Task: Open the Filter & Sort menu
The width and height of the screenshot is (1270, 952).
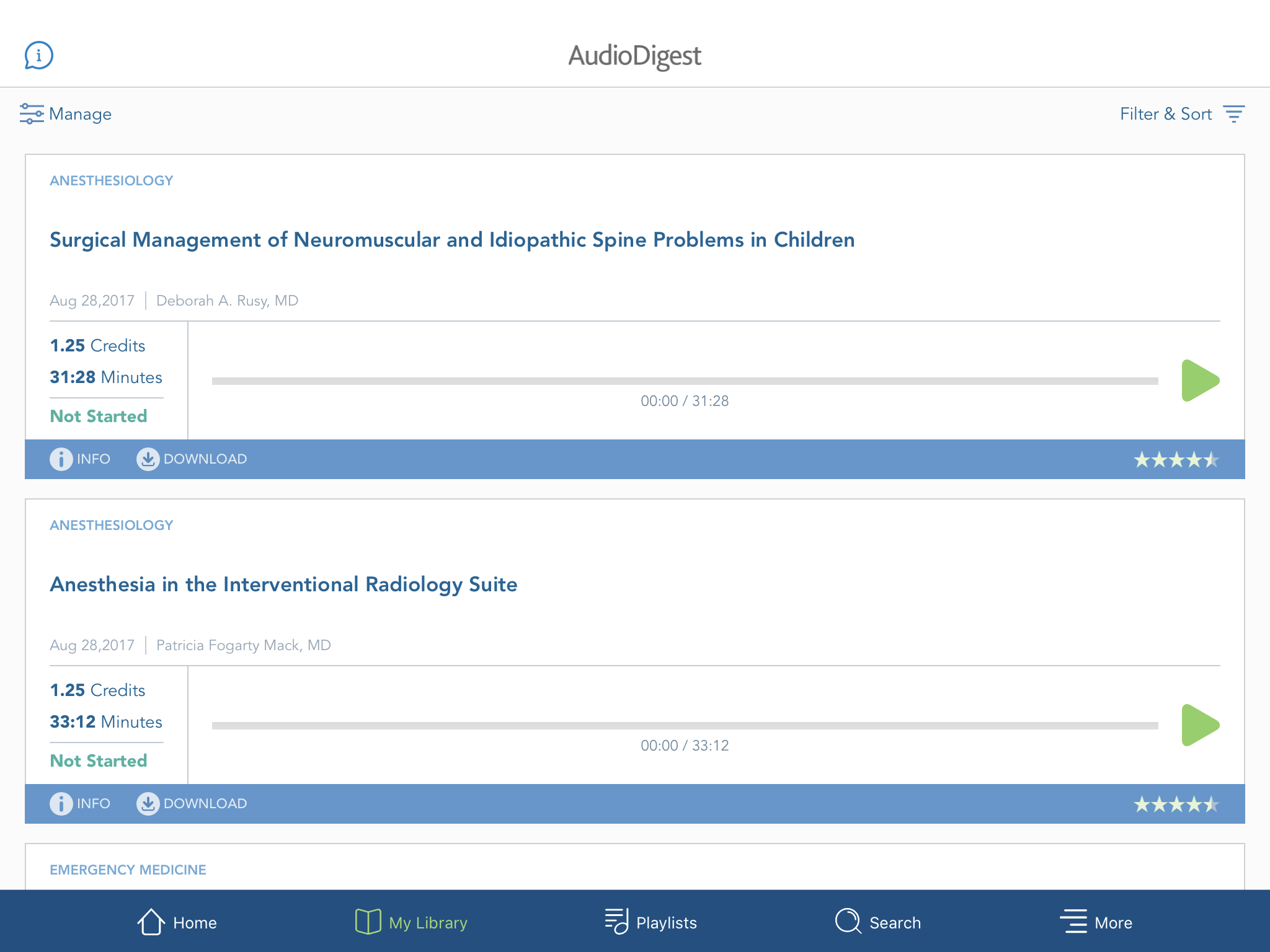Action: tap(1181, 114)
